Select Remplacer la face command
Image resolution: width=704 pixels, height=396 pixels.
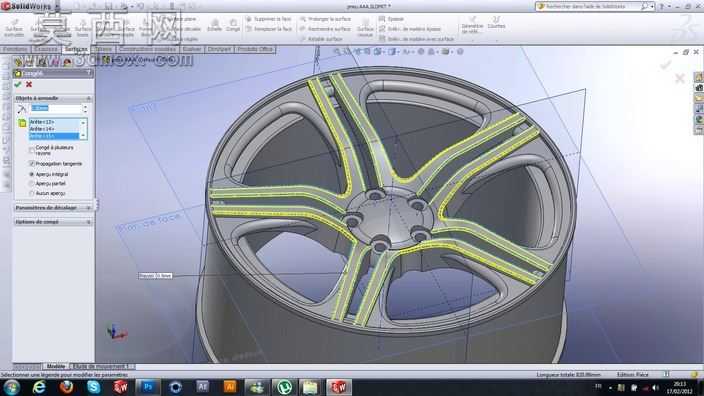pos(268,29)
